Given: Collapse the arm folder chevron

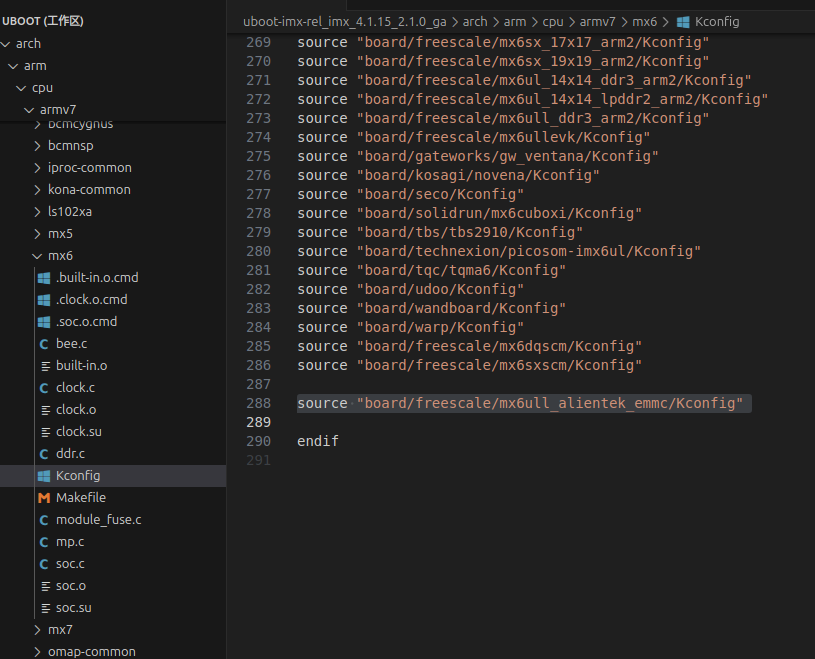Looking at the screenshot, I should (x=14, y=66).
